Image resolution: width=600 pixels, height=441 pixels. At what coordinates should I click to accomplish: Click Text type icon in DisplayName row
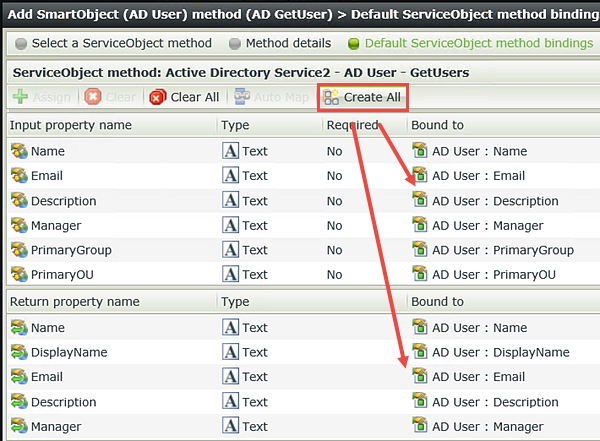[230, 352]
